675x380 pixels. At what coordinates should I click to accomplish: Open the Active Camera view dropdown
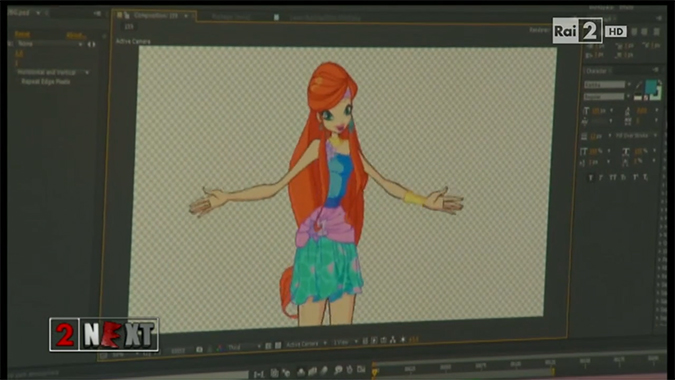pos(307,343)
